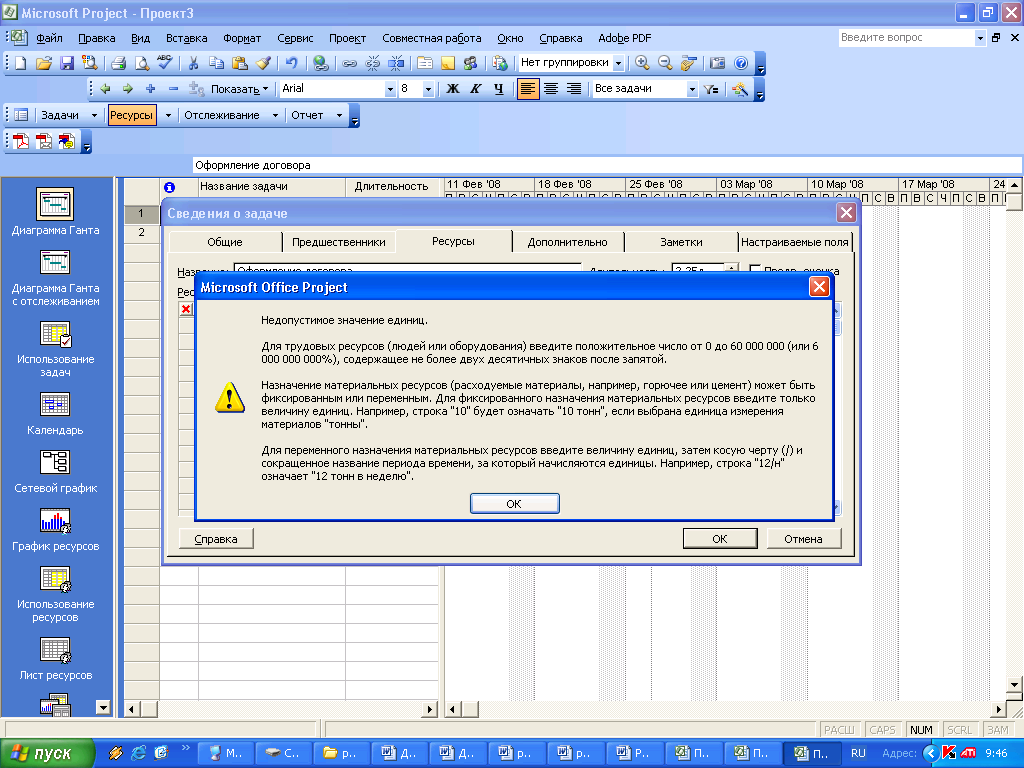1024x768 pixels.
Task: Click the Link Tasks chain icon
Action: (x=349, y=63)
